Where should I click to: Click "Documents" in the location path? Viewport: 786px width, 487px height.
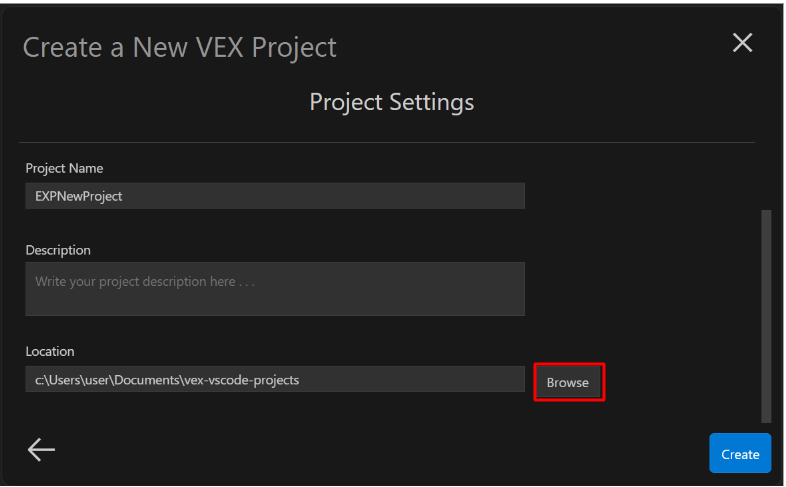click(151, 379)
